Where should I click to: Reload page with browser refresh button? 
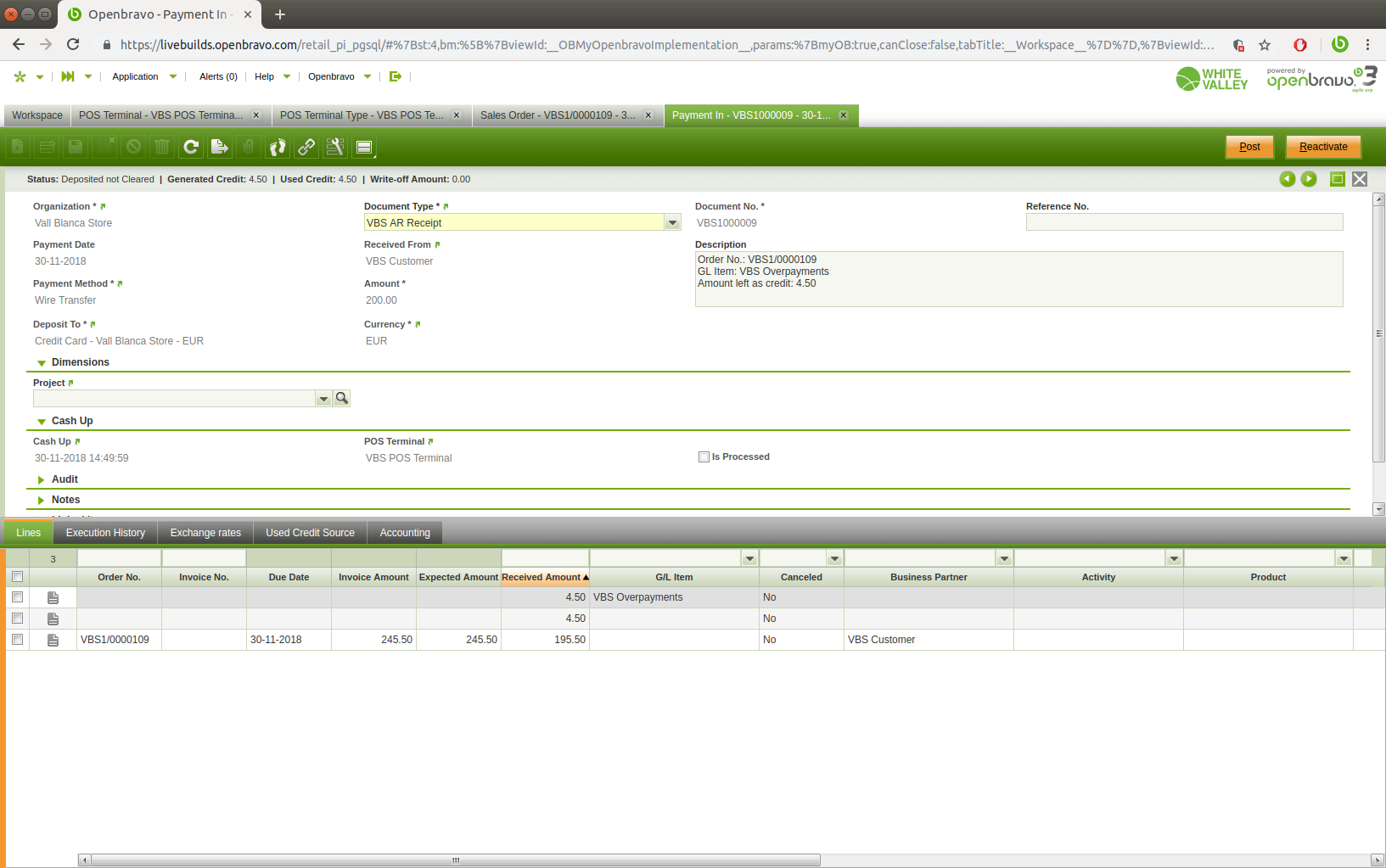[x=73, y=45]
